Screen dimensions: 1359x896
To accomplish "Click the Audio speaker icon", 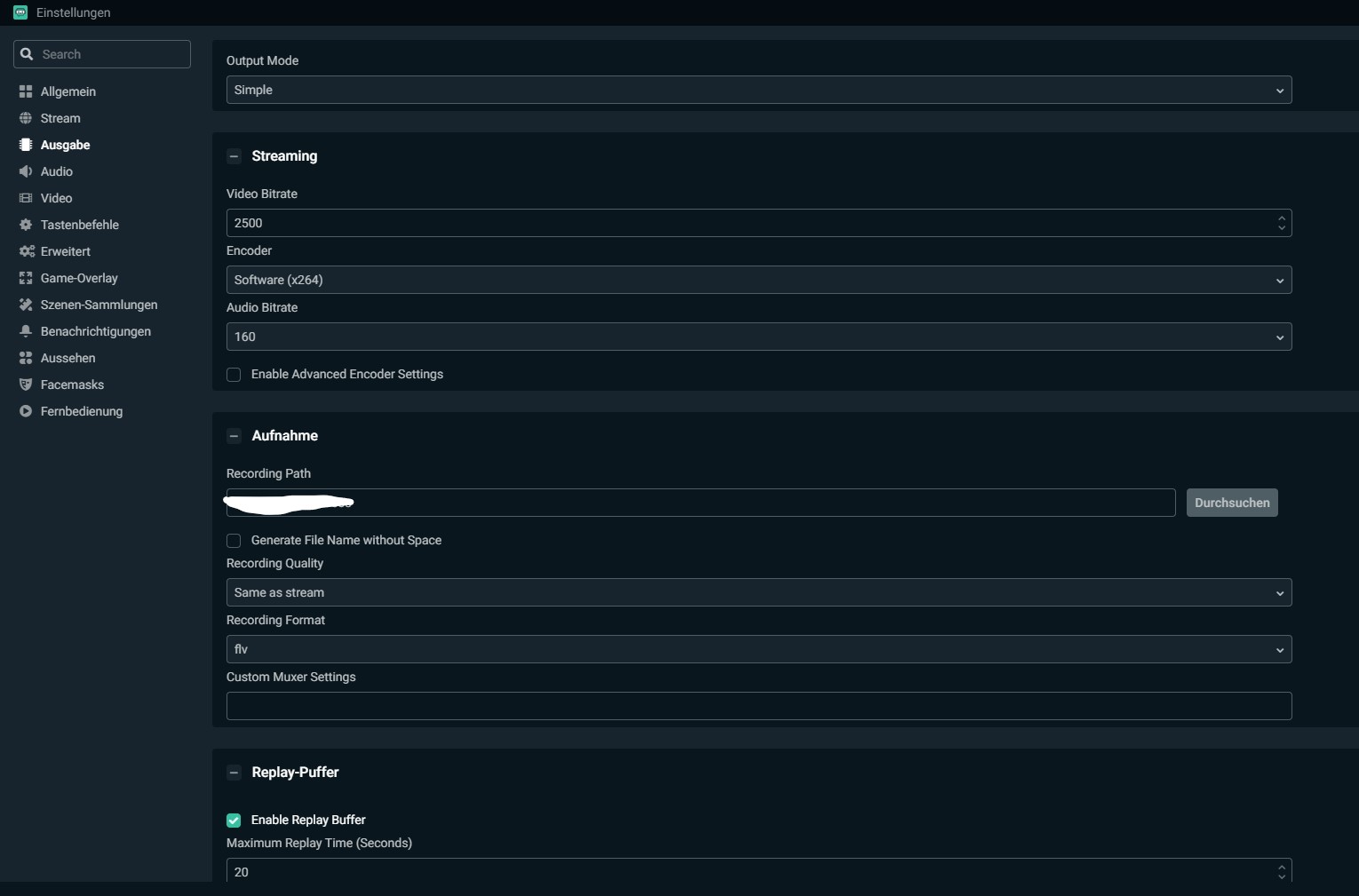I will click(x=26, y=171).
